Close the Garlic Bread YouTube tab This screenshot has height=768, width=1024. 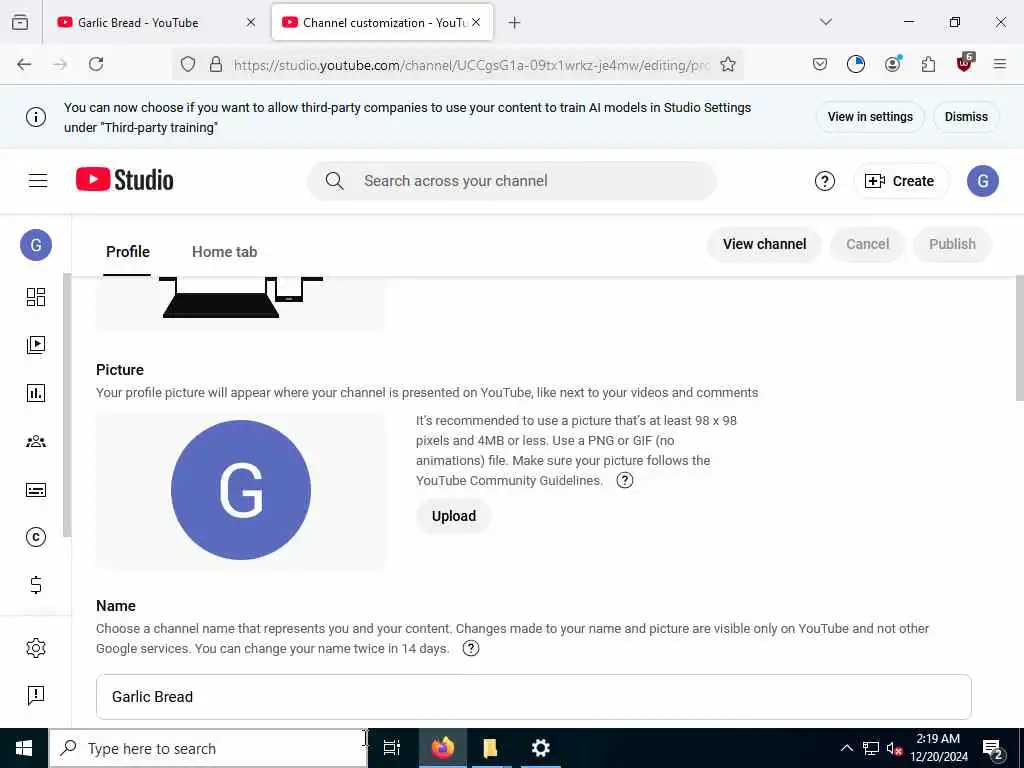tap(251, 22)
